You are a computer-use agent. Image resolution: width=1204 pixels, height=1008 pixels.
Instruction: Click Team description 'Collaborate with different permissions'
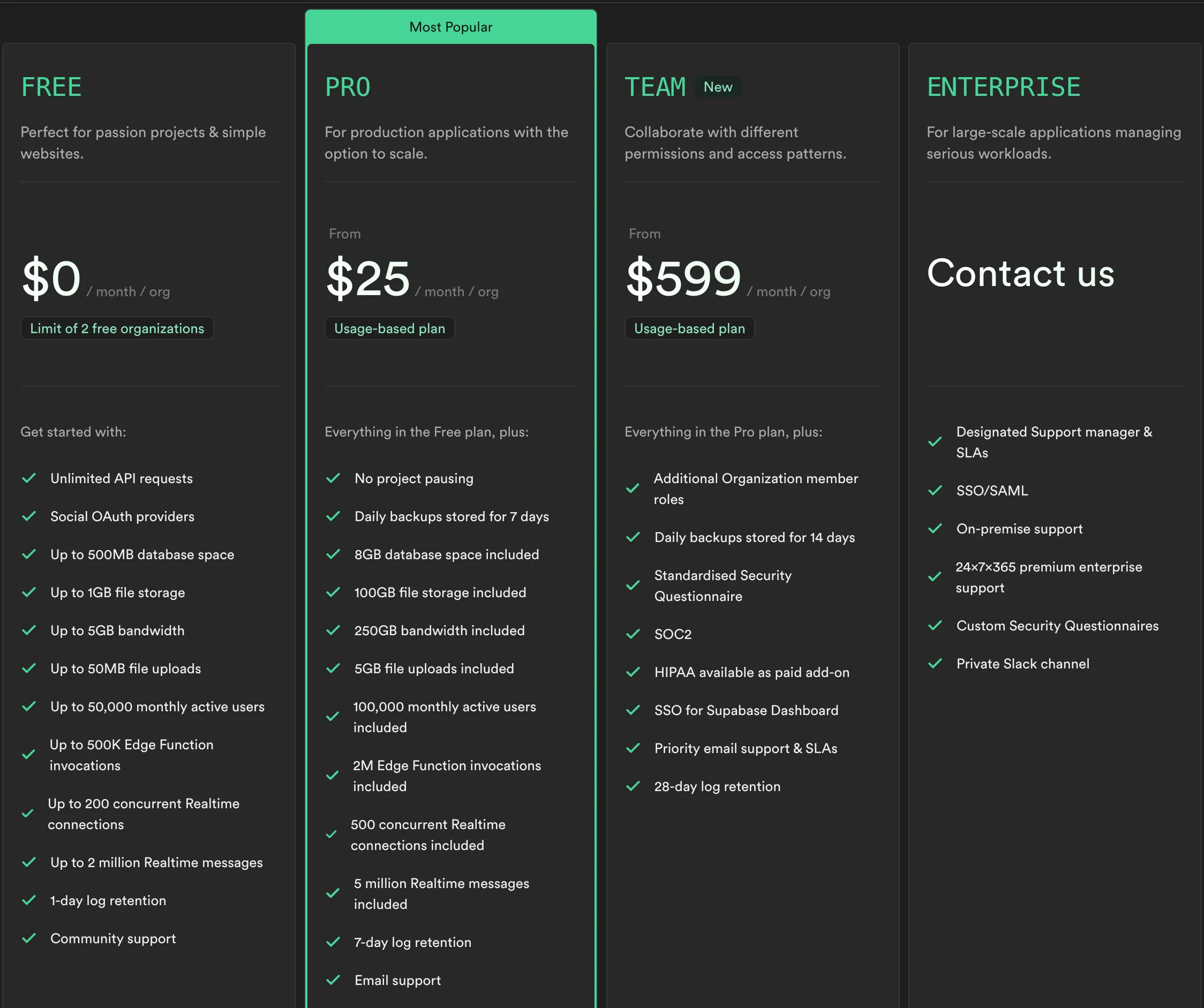tap(735, 143)
